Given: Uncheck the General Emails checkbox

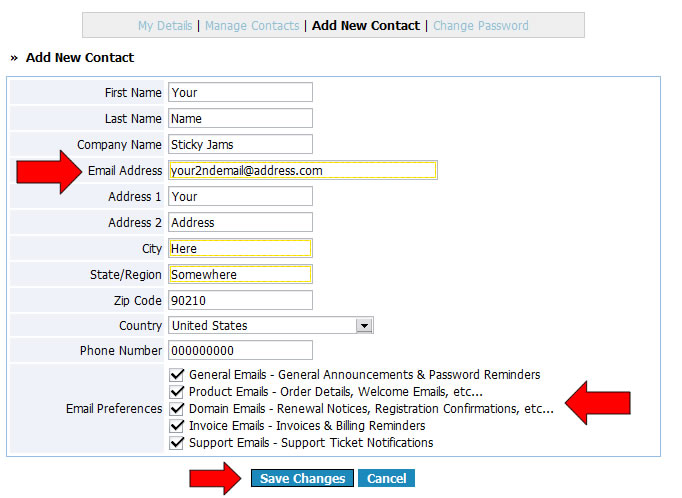Looking at the screenshot, I should 177,375.
